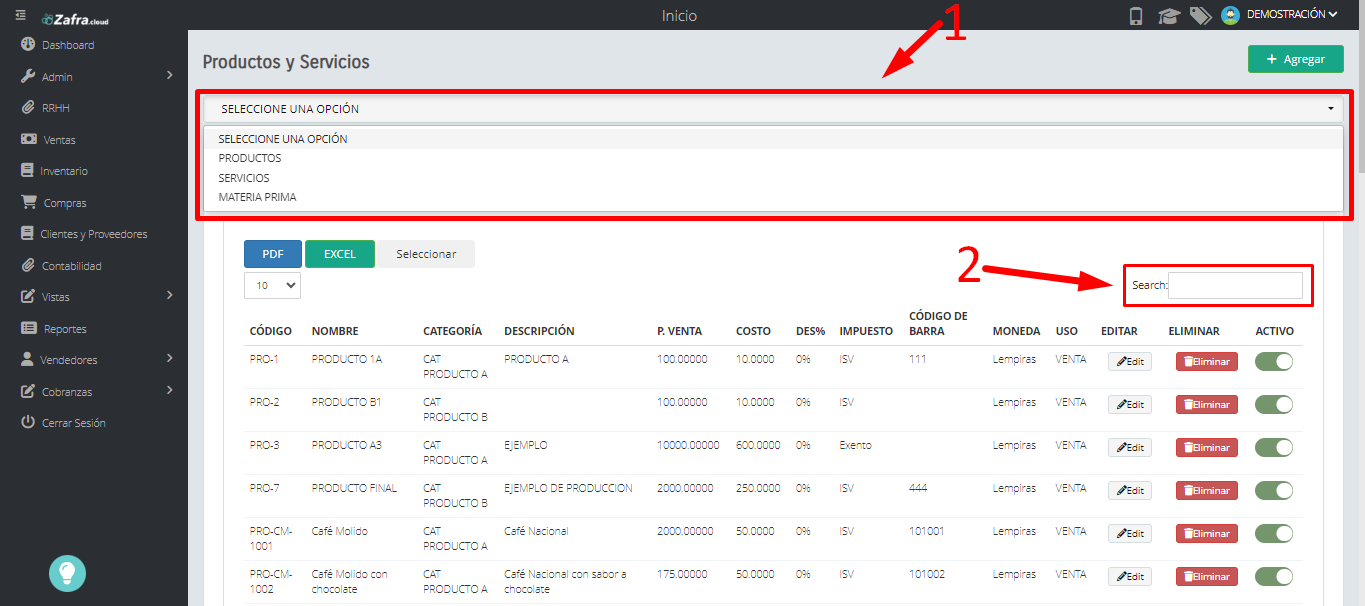Choose SELECCIONE UNA OPCIÓN list entry

coord(773,139)
